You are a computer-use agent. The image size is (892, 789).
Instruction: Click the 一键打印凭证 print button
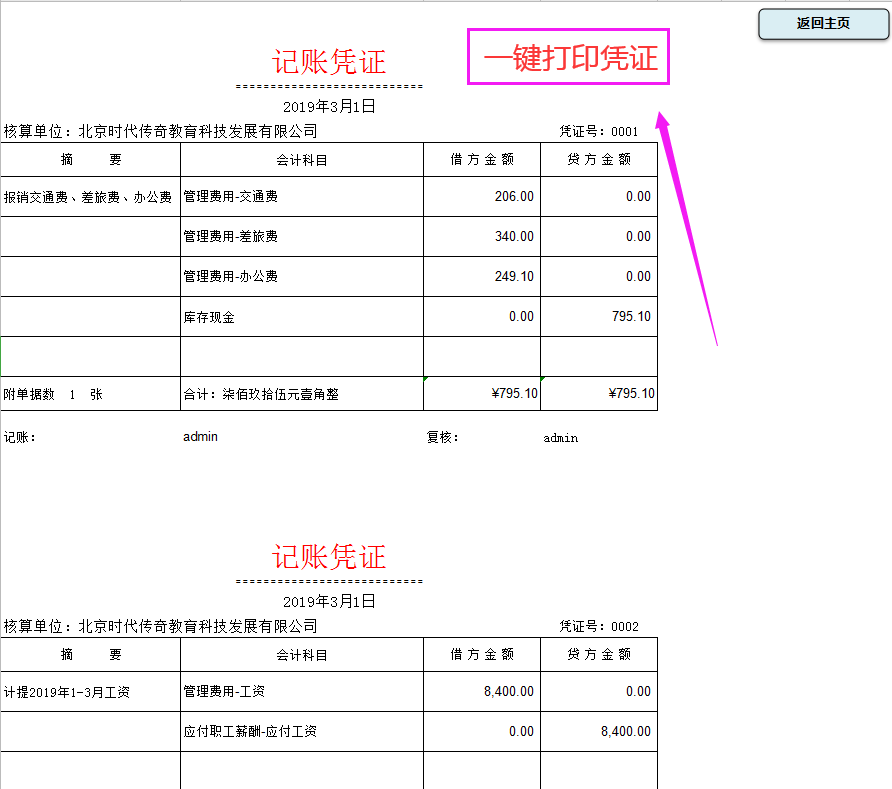pyautogui.click(x=568, y=57)
